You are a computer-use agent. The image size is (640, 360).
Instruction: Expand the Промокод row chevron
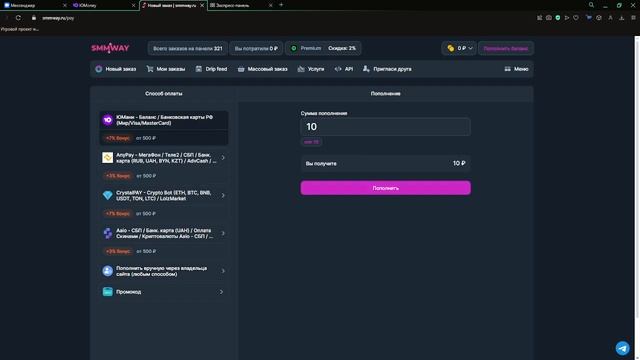(x=221, y=292)
